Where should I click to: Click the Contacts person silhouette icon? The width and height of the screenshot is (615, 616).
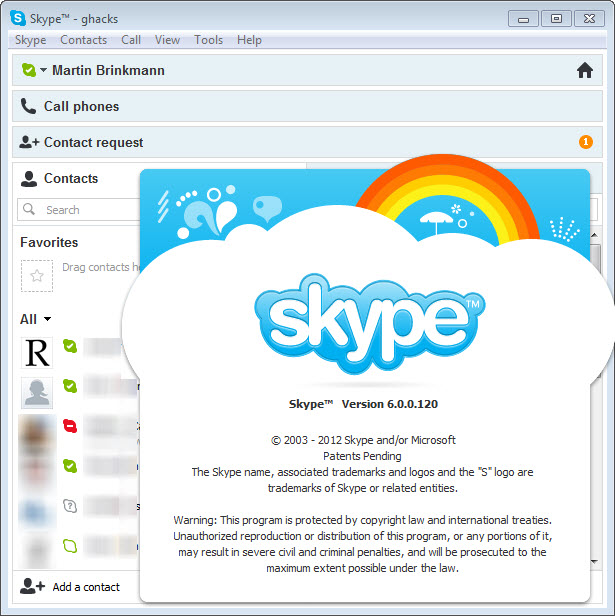tap(29, 179)
